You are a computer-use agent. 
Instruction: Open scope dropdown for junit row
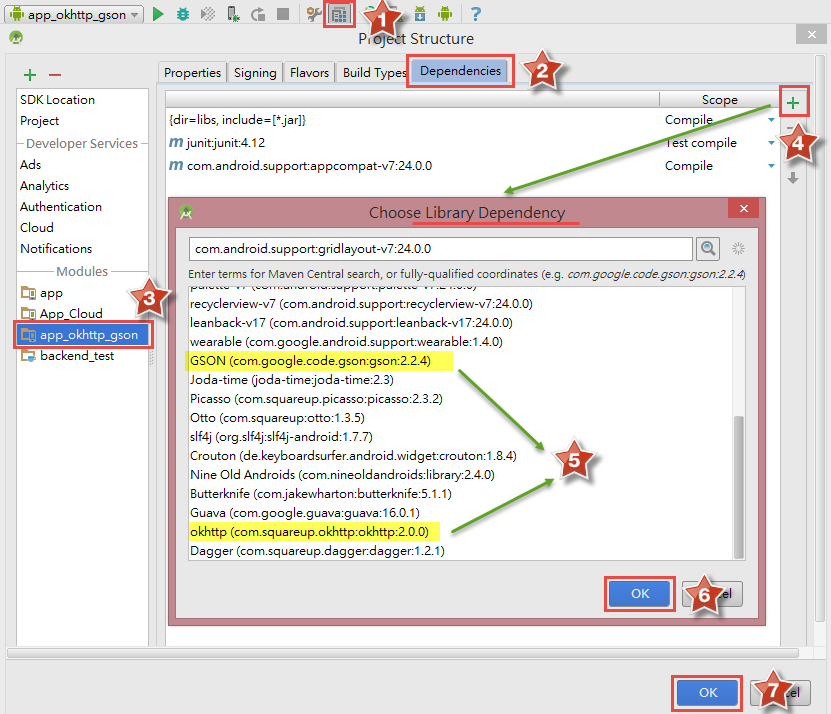click(x=771, y=143)
